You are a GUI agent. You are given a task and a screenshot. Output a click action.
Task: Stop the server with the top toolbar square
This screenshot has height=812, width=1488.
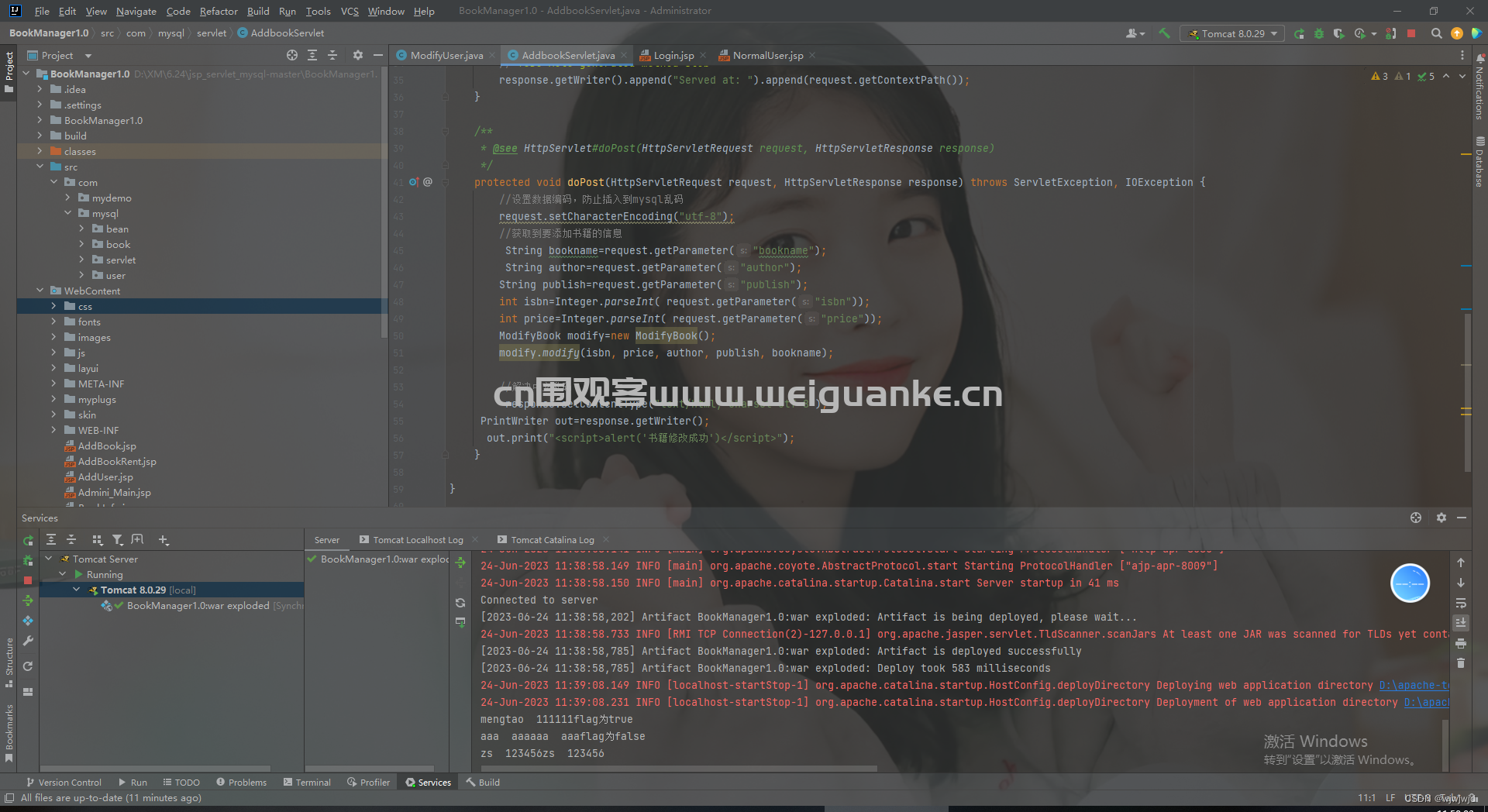click(1411, 33)
